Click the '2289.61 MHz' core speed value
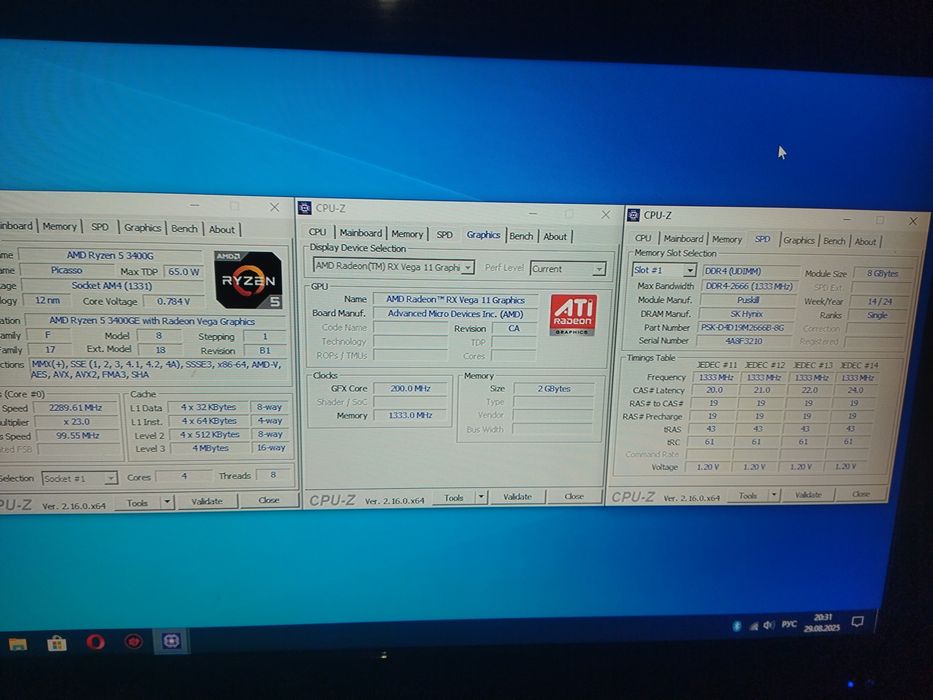The width and height of the screenshot is (933, 700). [76, 408]
